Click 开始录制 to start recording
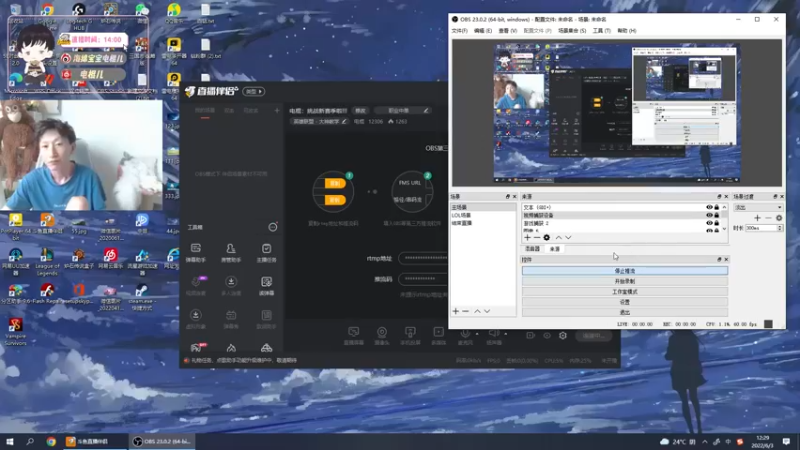Viewport: 800px width, 450px height. [624, 281]
